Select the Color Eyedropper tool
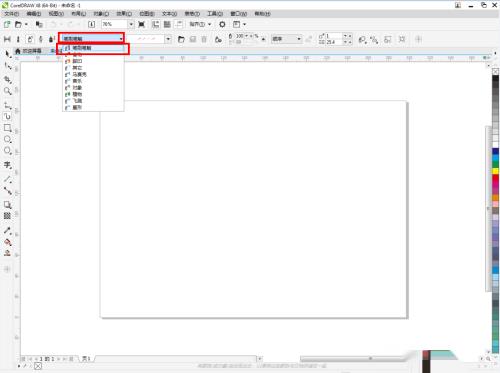Image resolution: width=500 pixels, height=373 pixels. (x=8, y=230)
